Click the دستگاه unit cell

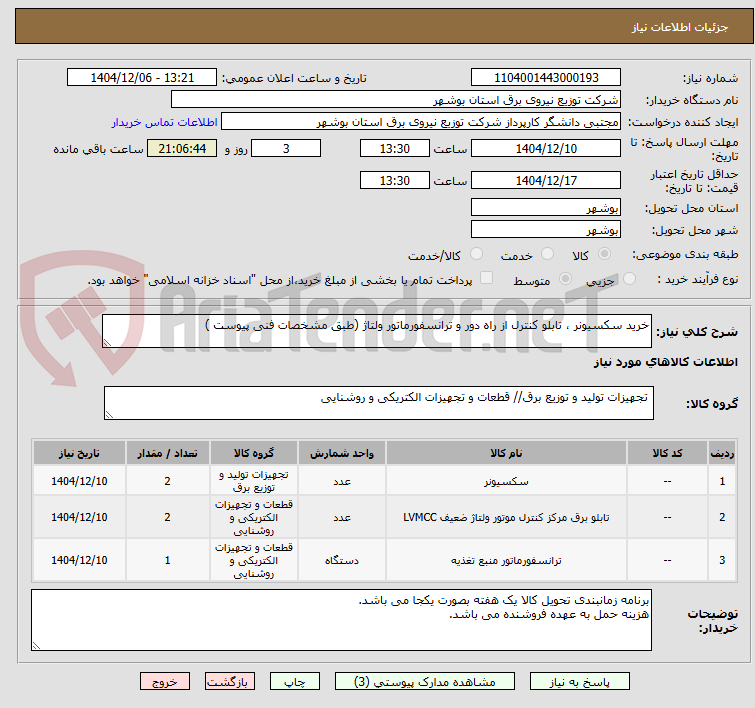coord(342,560)
